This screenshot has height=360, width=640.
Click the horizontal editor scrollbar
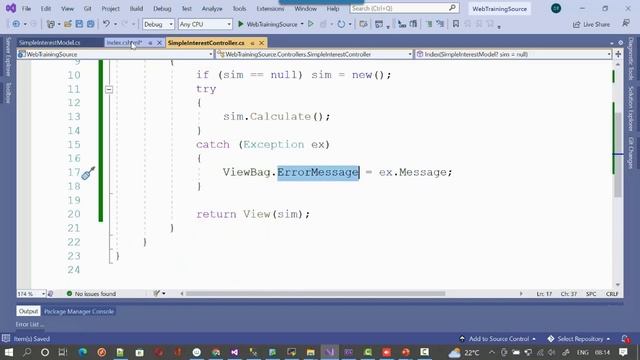coord(315,293)
